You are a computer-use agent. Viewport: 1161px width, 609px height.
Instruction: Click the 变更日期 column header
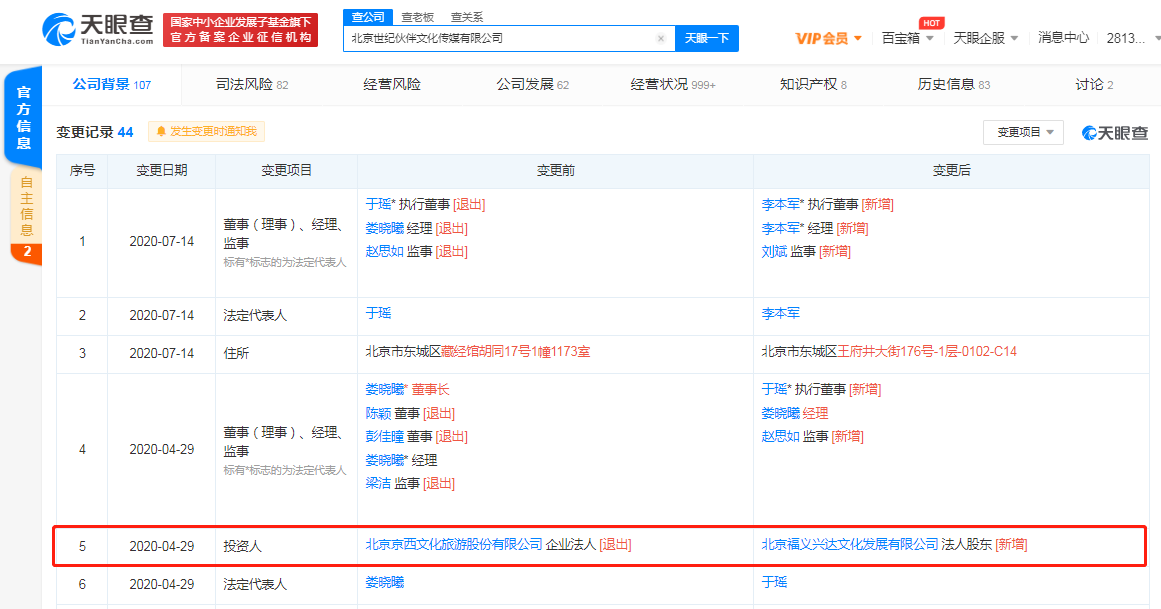pyautogui.click(x=161, y=170)
